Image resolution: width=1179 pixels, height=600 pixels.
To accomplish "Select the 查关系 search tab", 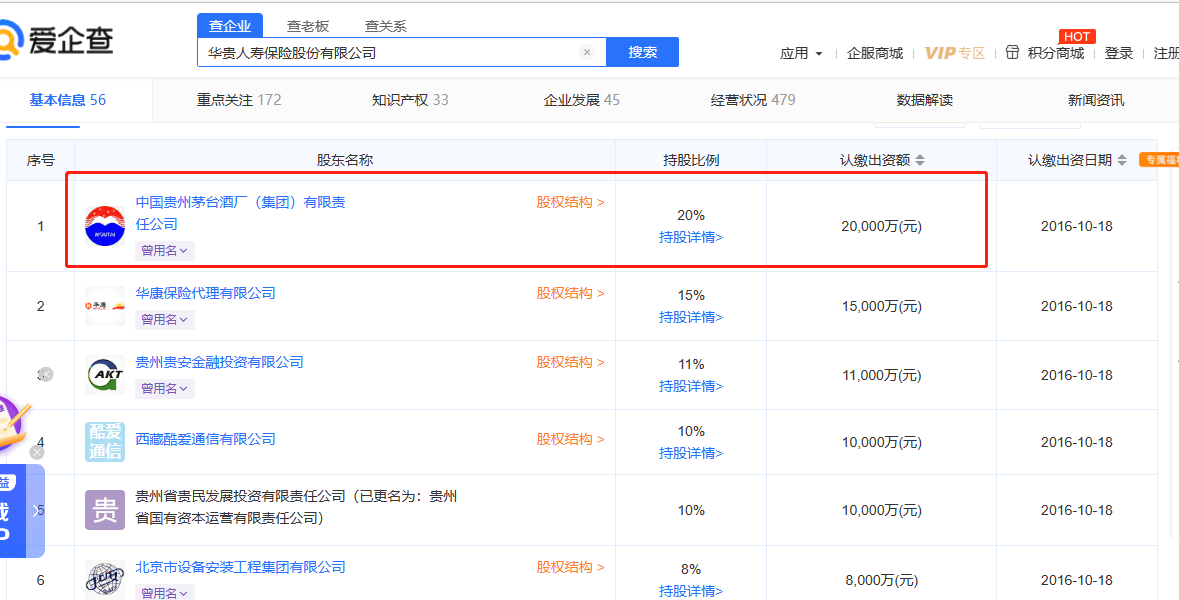I will 386,26.
